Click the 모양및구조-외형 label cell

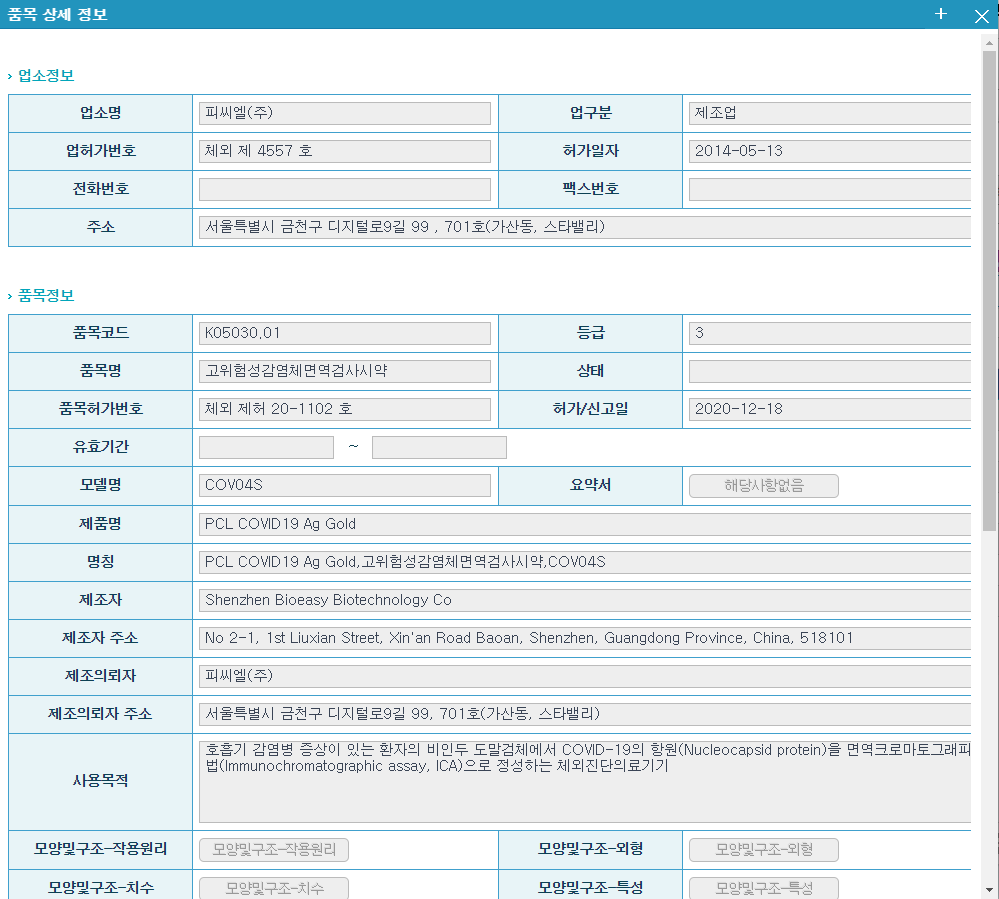click(590, 849)
